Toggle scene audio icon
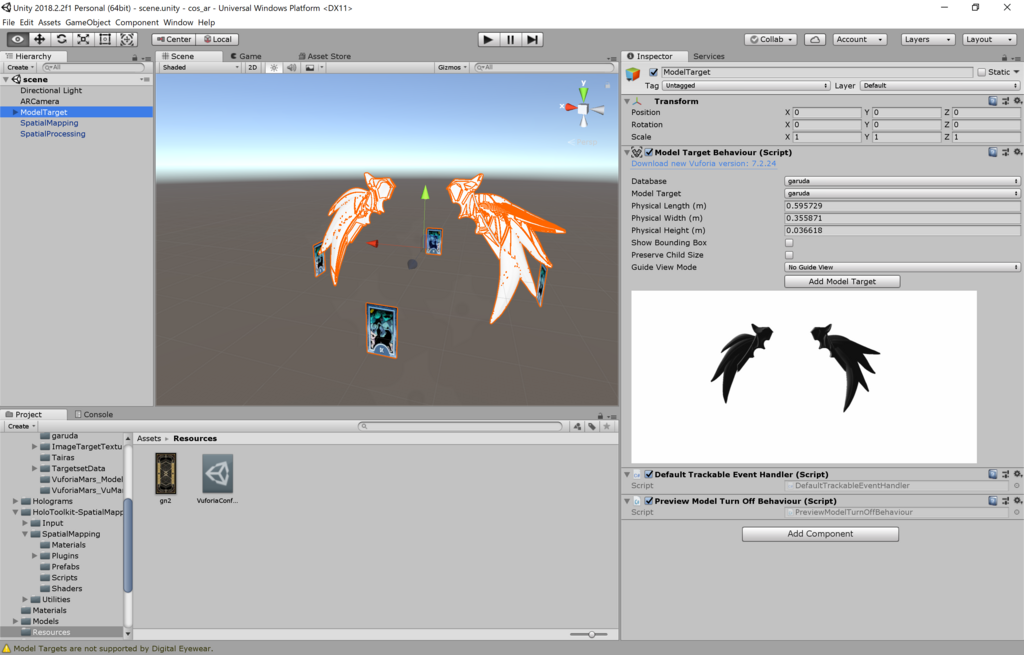This screenshot has height=655, width=1024. point(291,67)
